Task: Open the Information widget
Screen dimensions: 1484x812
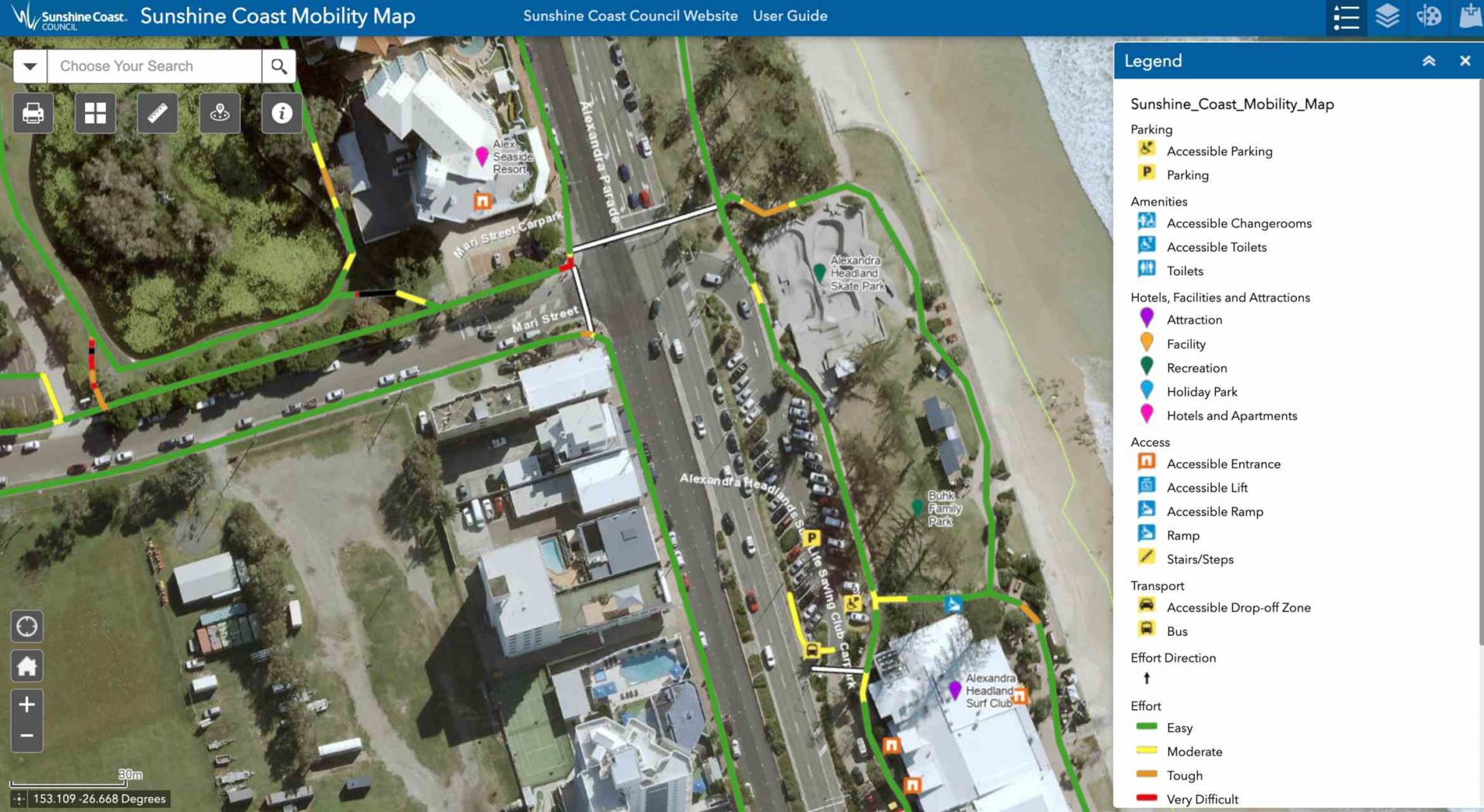Action: tap(281, 113)
